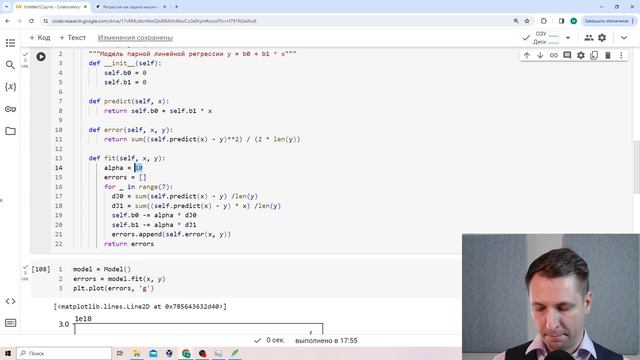Open the browser side panel icon

(561, 21)
